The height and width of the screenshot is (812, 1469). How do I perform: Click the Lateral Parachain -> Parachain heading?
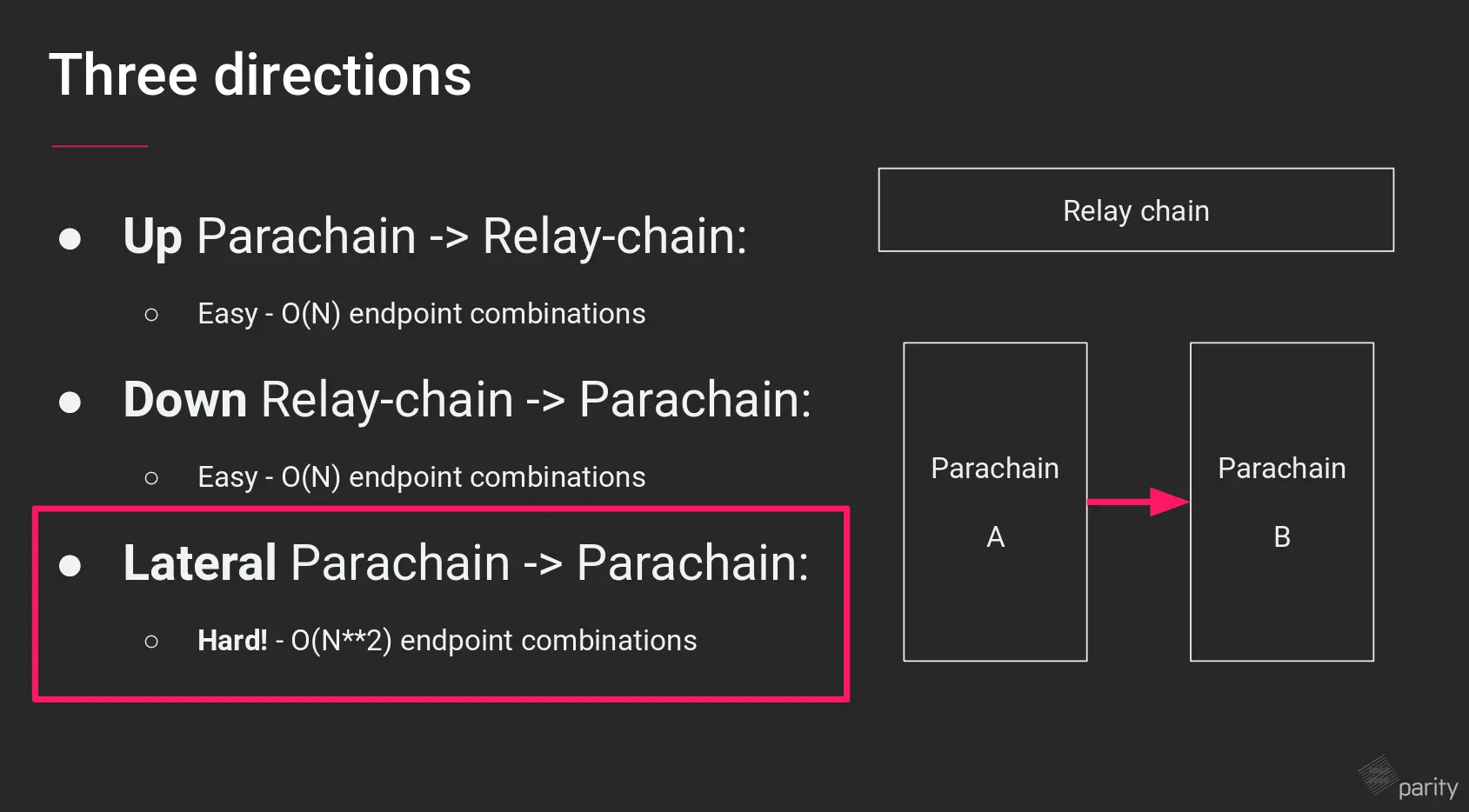point(465,563)
